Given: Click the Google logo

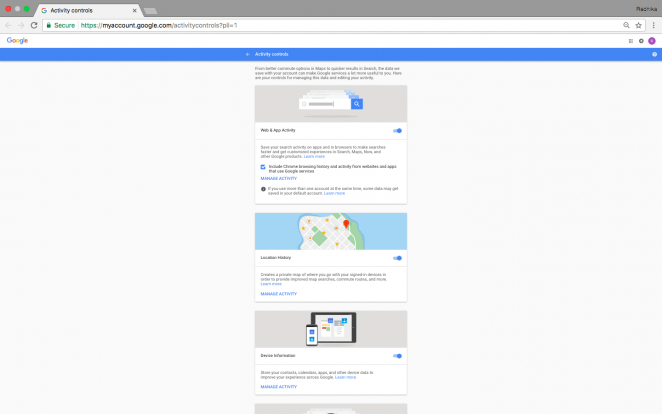Looking at the screenshot, I should coord(17,41).
